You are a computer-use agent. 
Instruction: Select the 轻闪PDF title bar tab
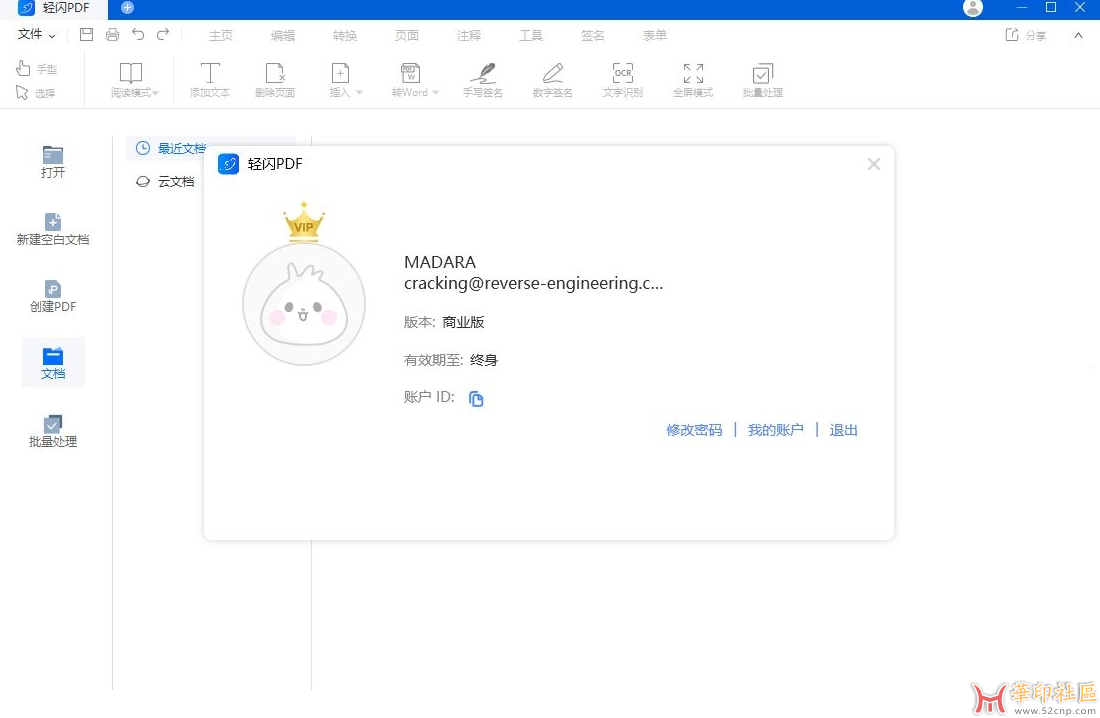click(x=54, y=8)
